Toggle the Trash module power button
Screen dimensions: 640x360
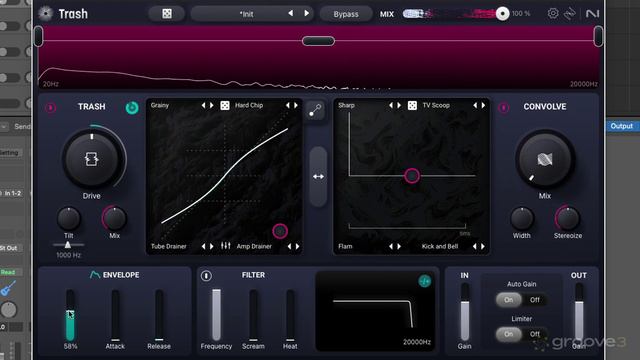pyautogui.click(x=51, y=108)
